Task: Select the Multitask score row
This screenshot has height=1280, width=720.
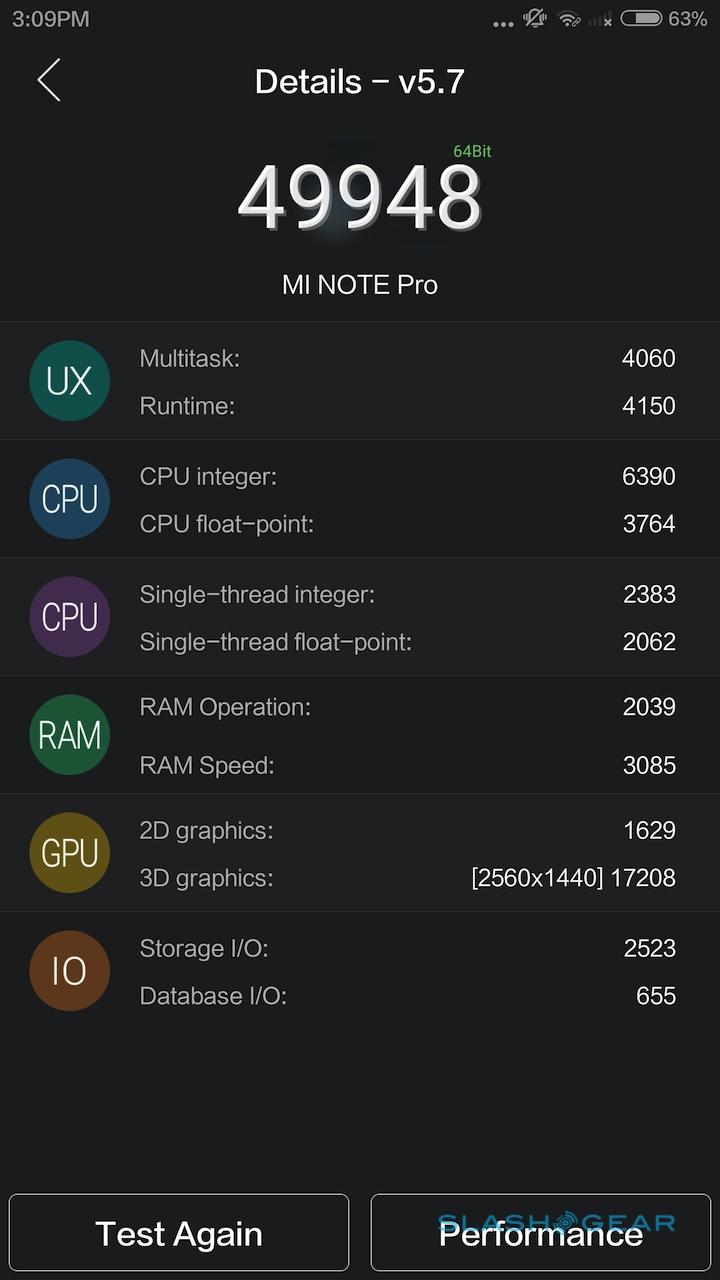Action: coord(407,358)
